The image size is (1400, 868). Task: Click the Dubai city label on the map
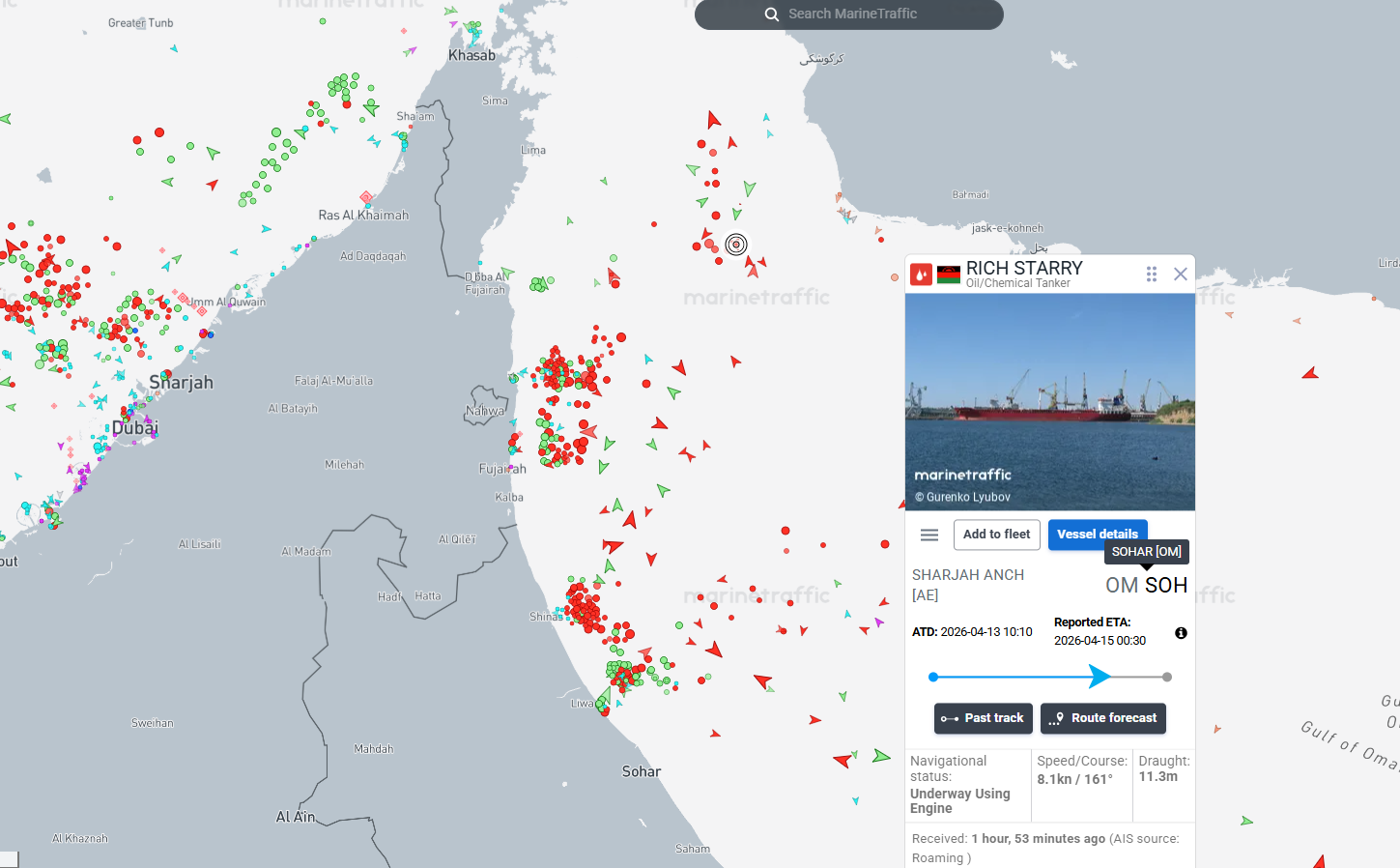135,427
